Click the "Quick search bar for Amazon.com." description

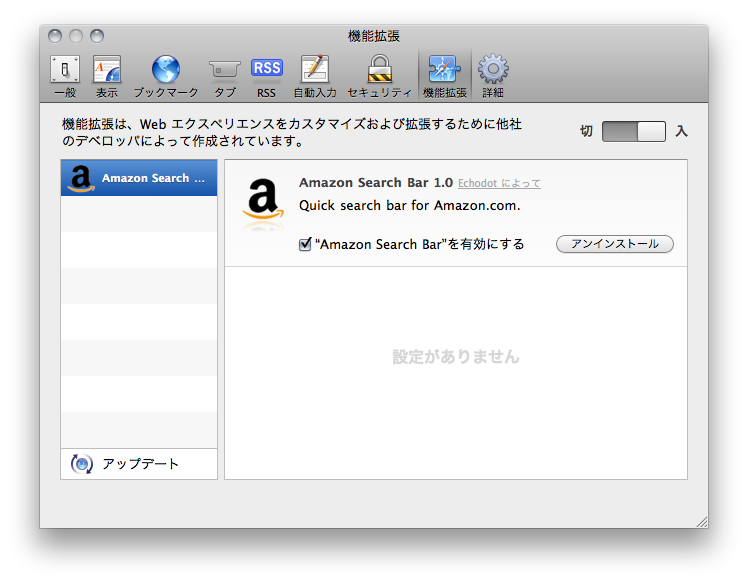[x=409, y=206]
